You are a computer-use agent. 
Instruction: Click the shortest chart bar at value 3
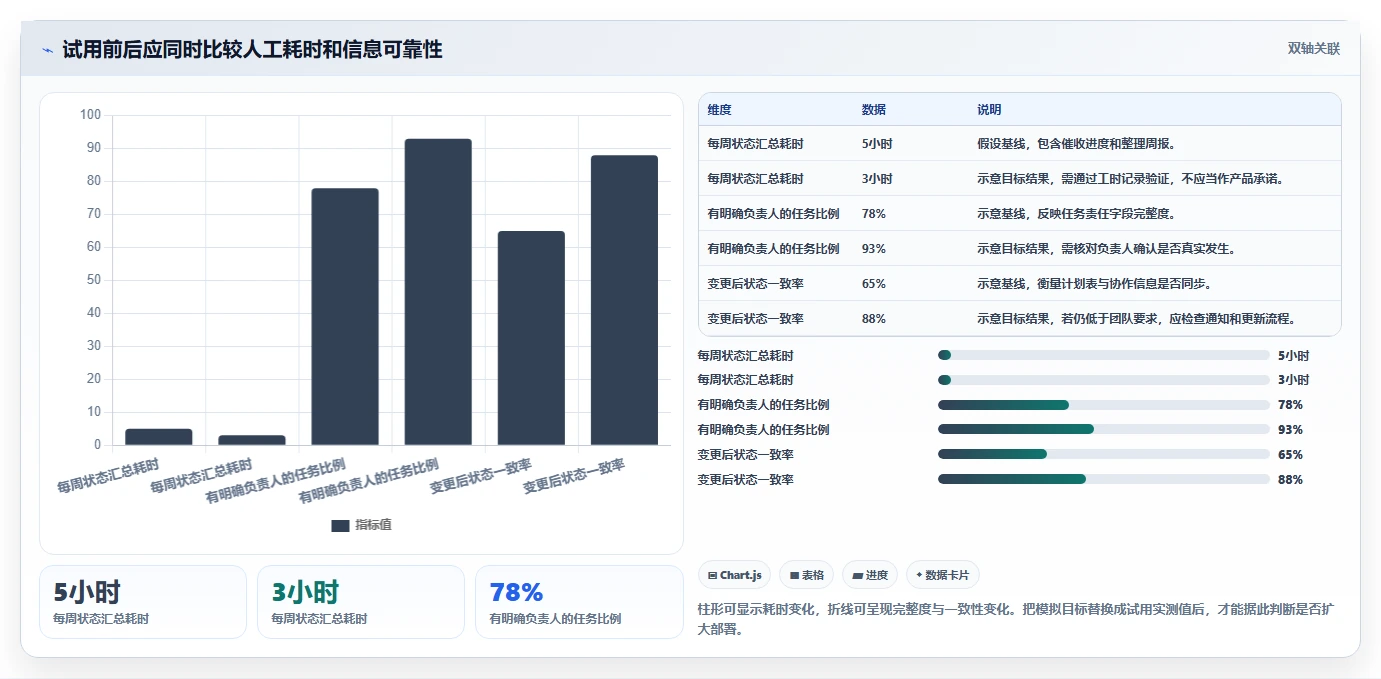[x=252, y=440]
